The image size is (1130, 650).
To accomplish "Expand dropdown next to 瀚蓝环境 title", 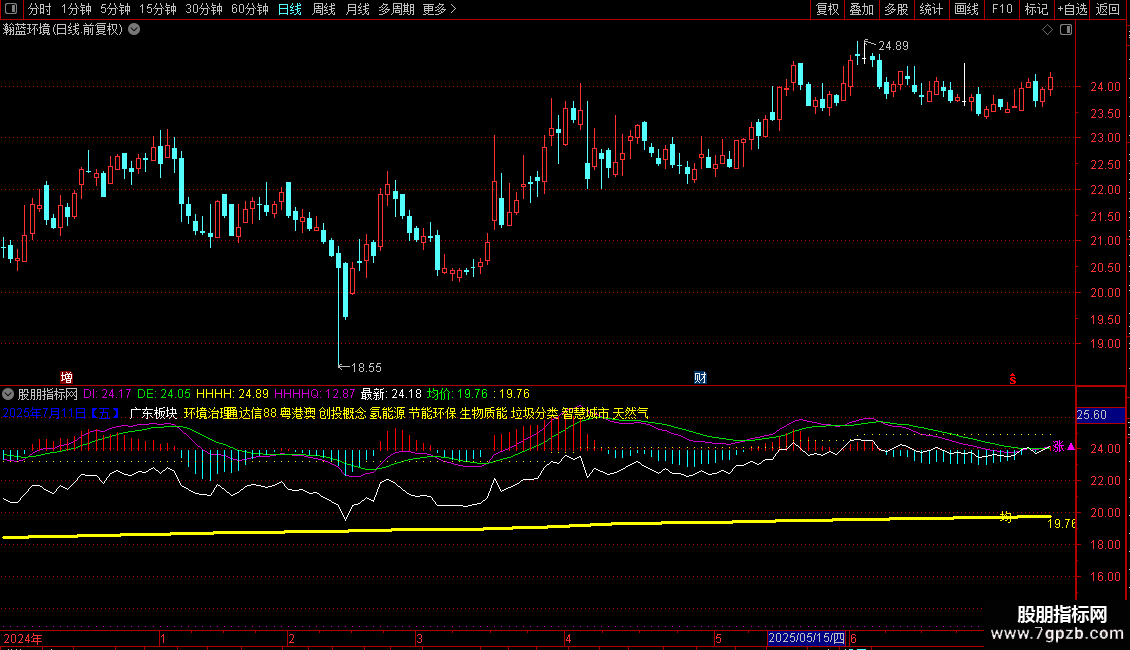I will click(134, 29).
